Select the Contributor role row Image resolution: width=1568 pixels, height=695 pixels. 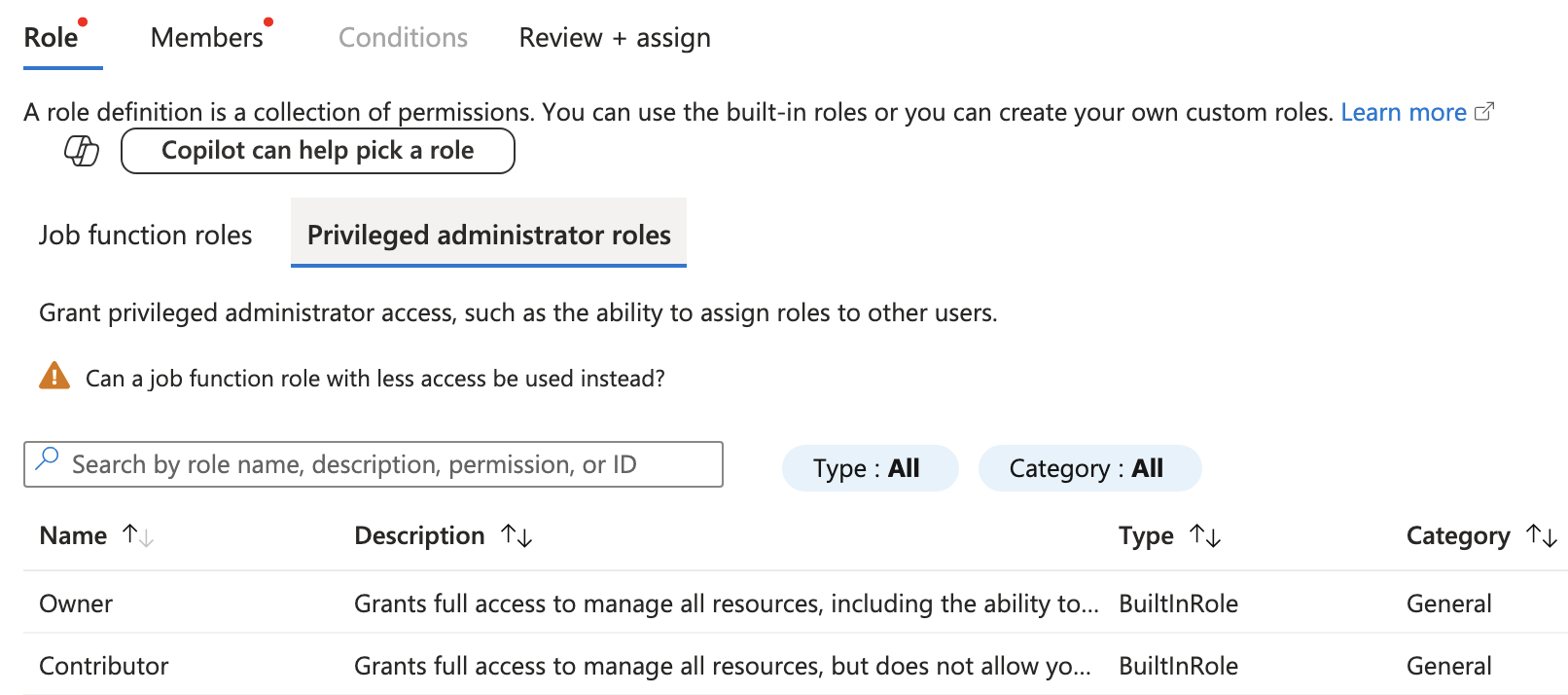[795, 665]
